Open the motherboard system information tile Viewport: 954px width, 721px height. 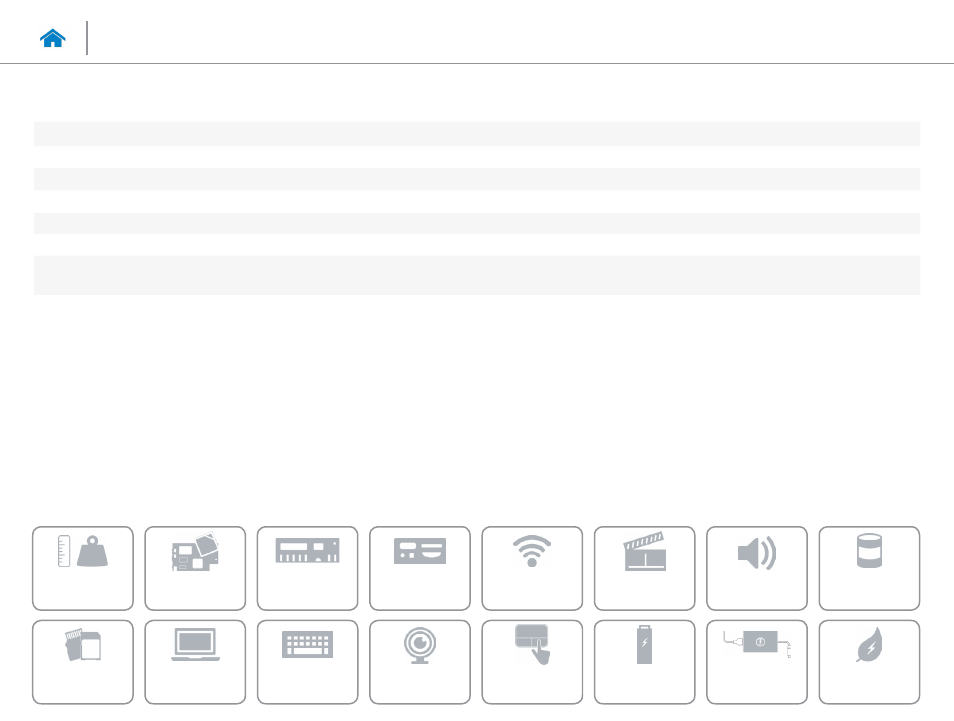click(x=195, y=568)
